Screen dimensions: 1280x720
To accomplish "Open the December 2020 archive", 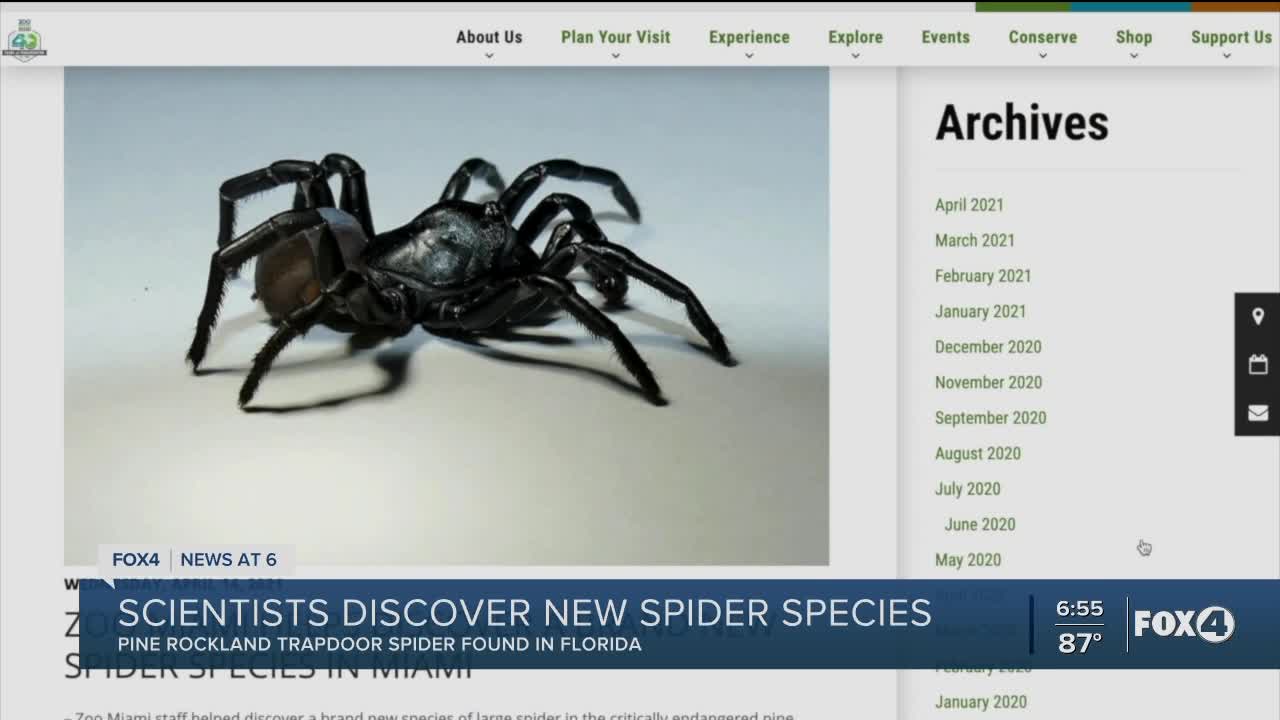I will click(988, 347).
